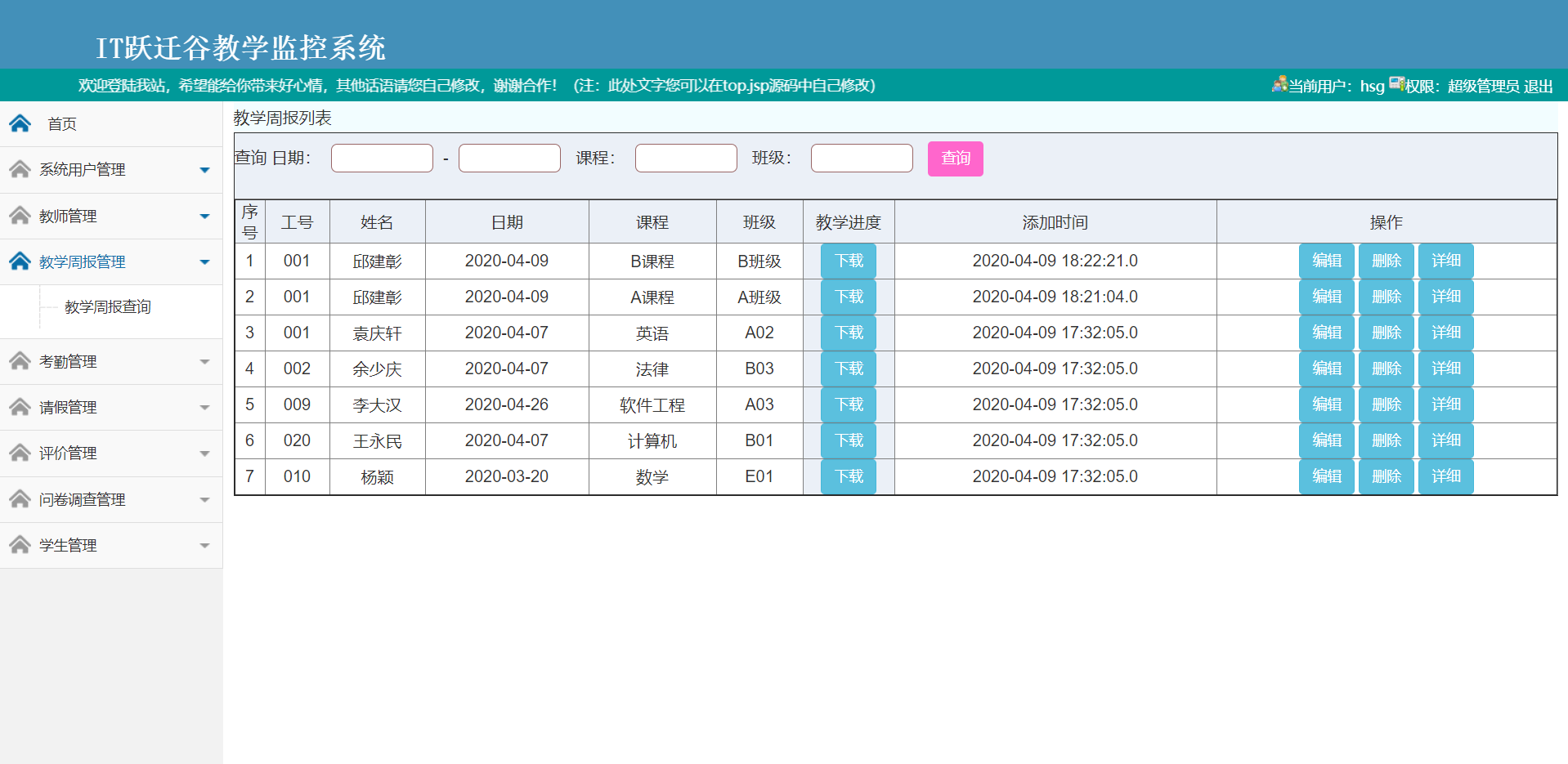Expand 教师管理 dropdown arrow
Screen dimensions: 1568x764
click(204, 217)
